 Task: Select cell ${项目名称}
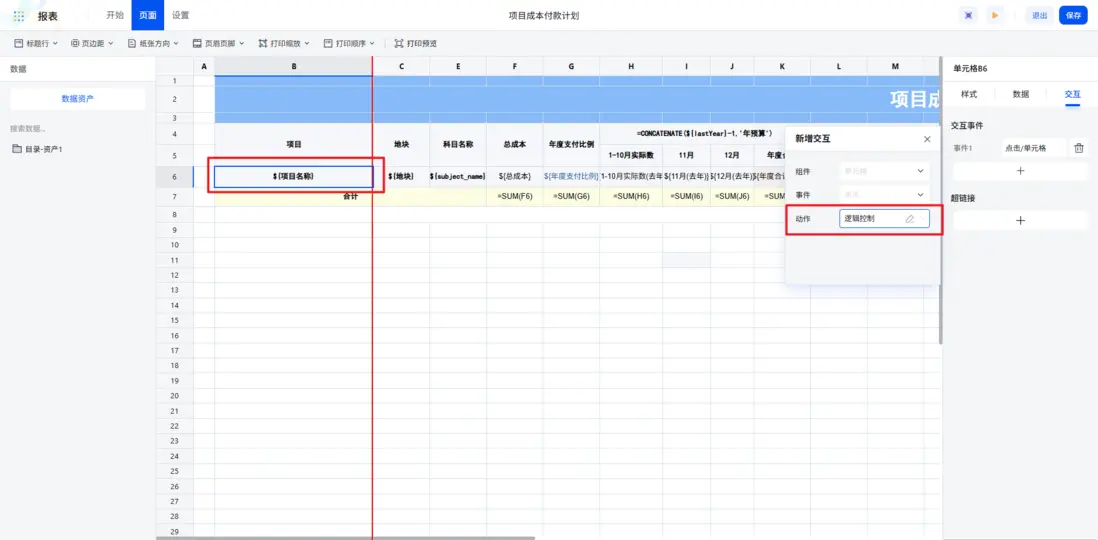293,176
